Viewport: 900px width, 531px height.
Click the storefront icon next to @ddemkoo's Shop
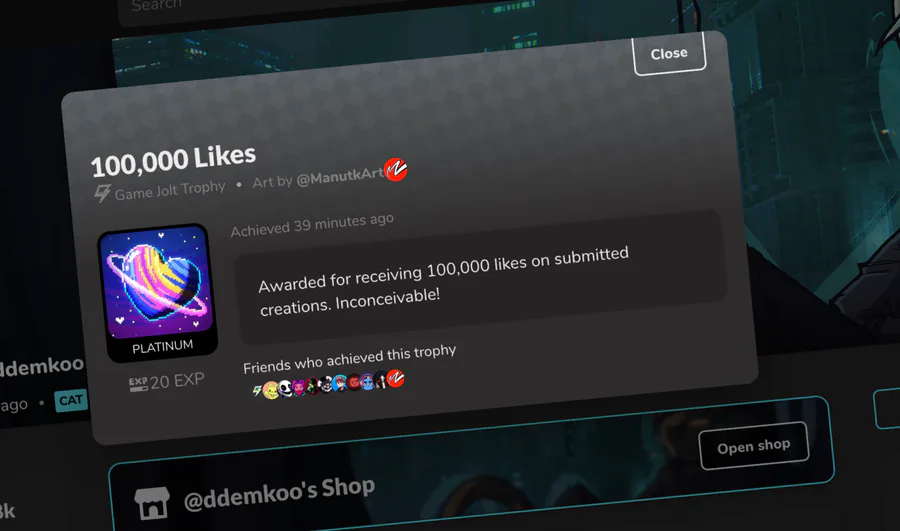click(x=152, y=503)
